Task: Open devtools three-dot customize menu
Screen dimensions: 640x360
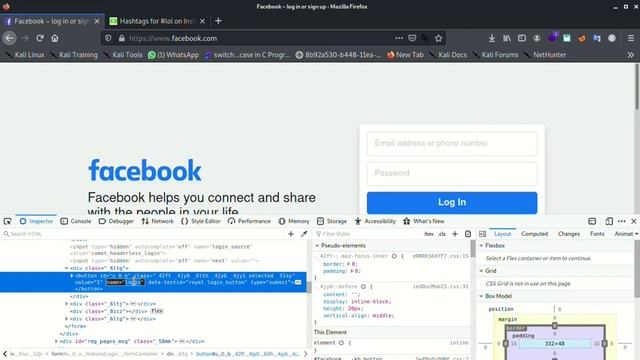Action: (x=622, y=221)
